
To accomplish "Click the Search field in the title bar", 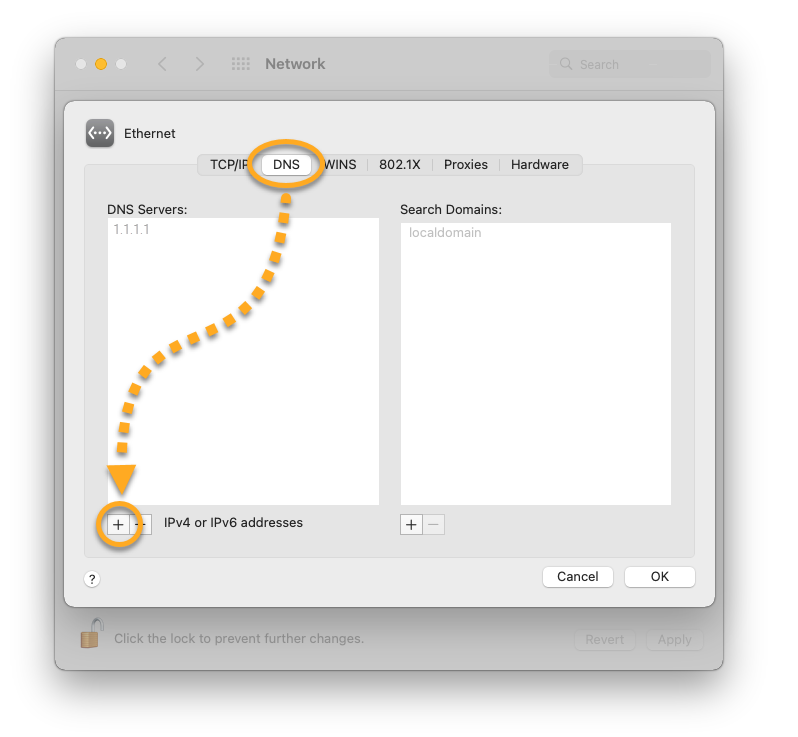I will pos(630,64).
